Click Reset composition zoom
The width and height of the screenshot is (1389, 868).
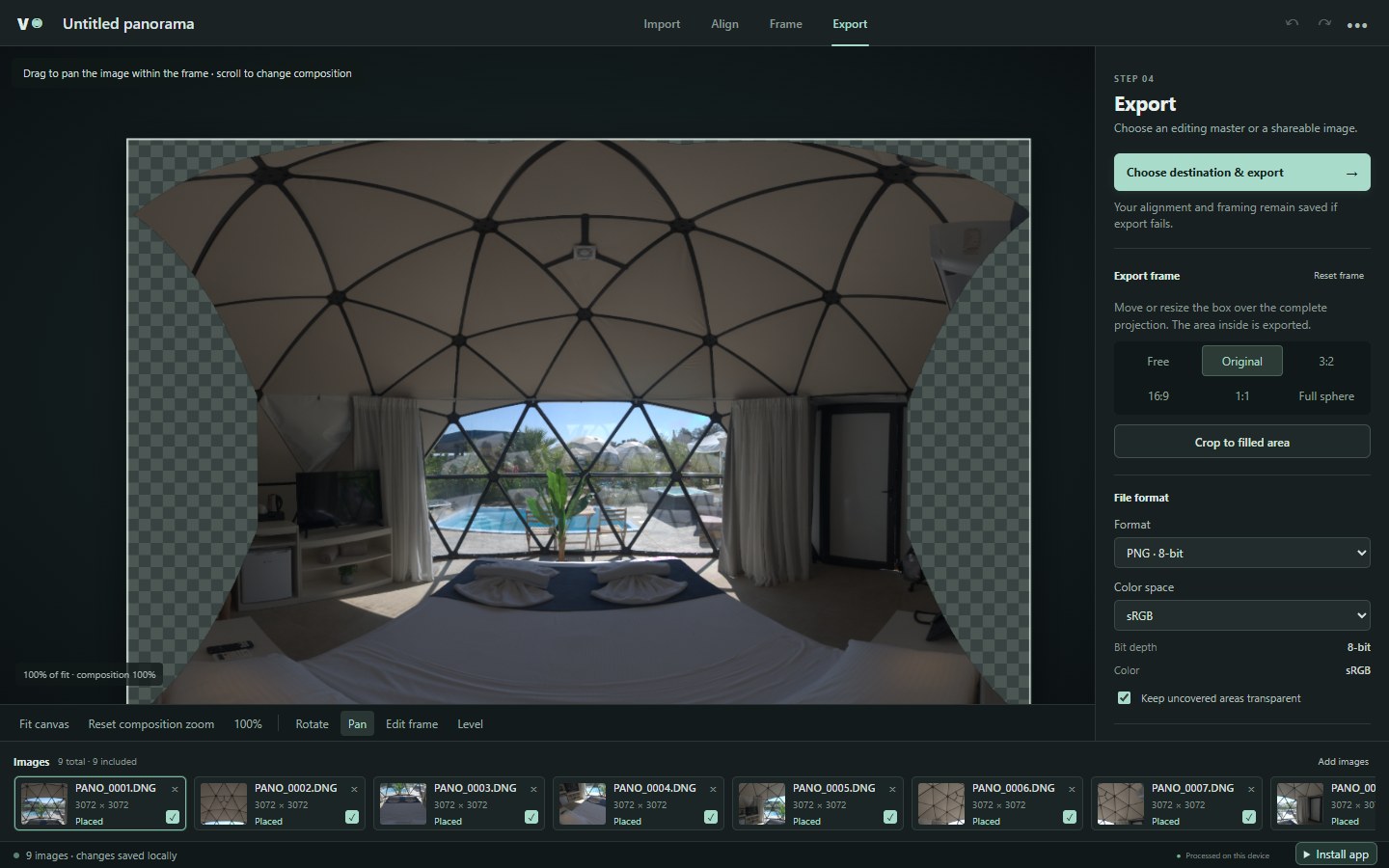pos(151,724)
